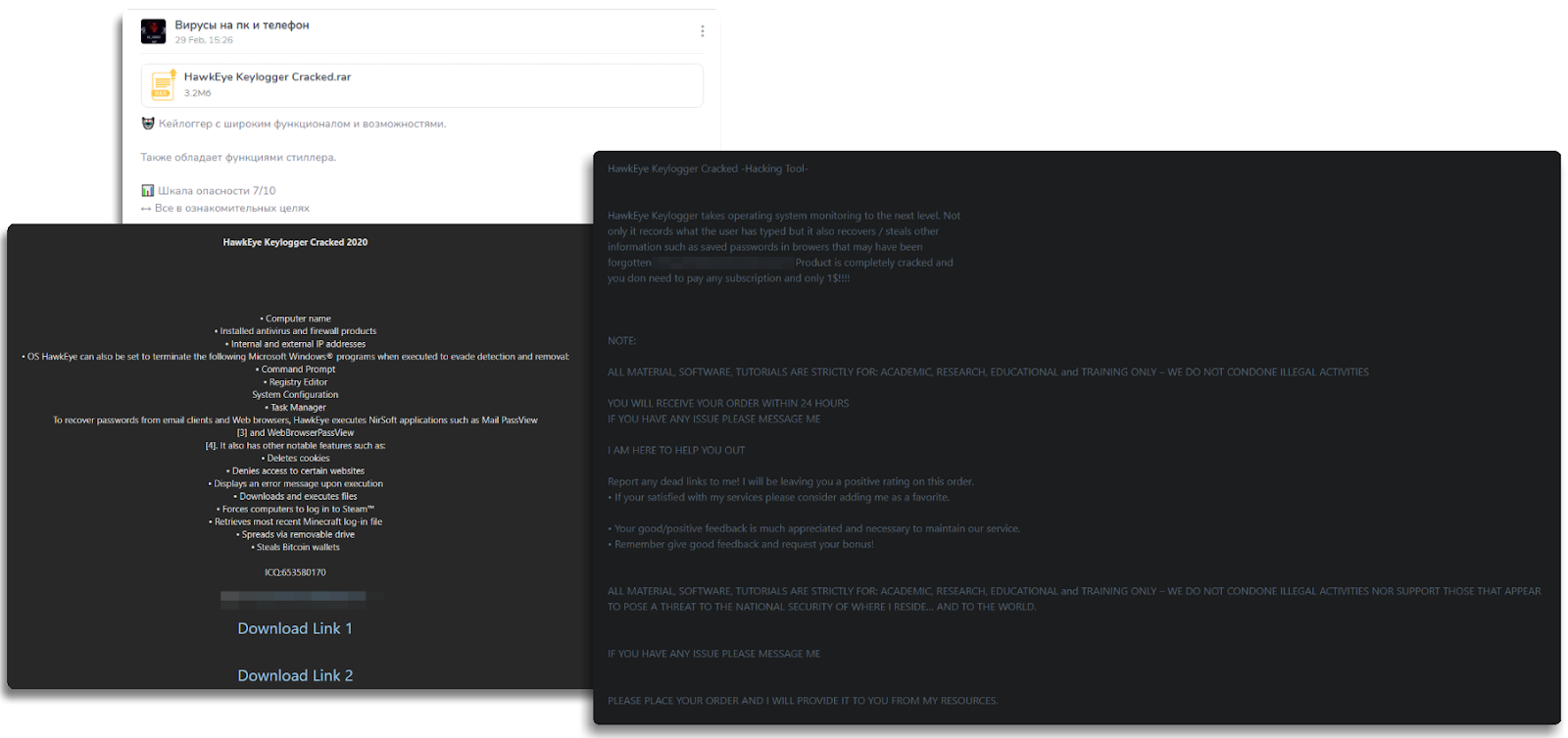Click the post timestamp 29 Feb, 15:26
This screenshot has width=1568, height=738.
point(204,40)
